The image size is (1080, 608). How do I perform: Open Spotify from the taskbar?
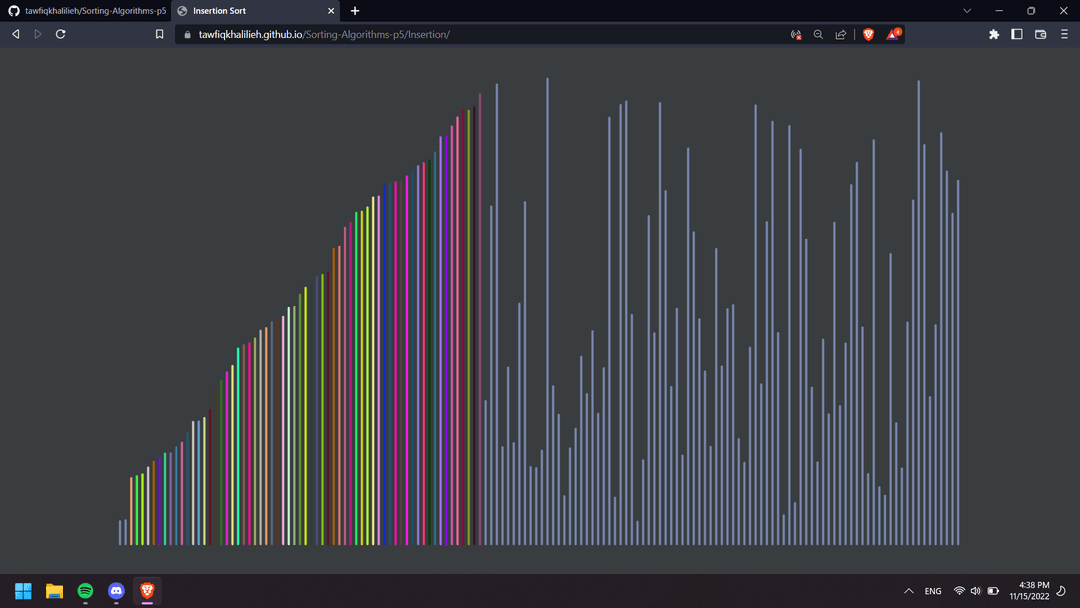point(85,591)
